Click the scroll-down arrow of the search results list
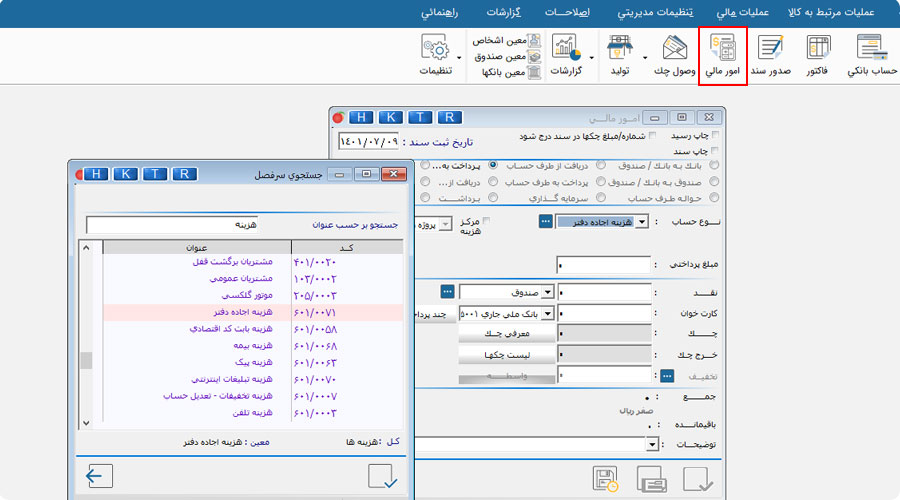Image resolution: width=900 pixels, height=500 pixels. pos(86,423)
